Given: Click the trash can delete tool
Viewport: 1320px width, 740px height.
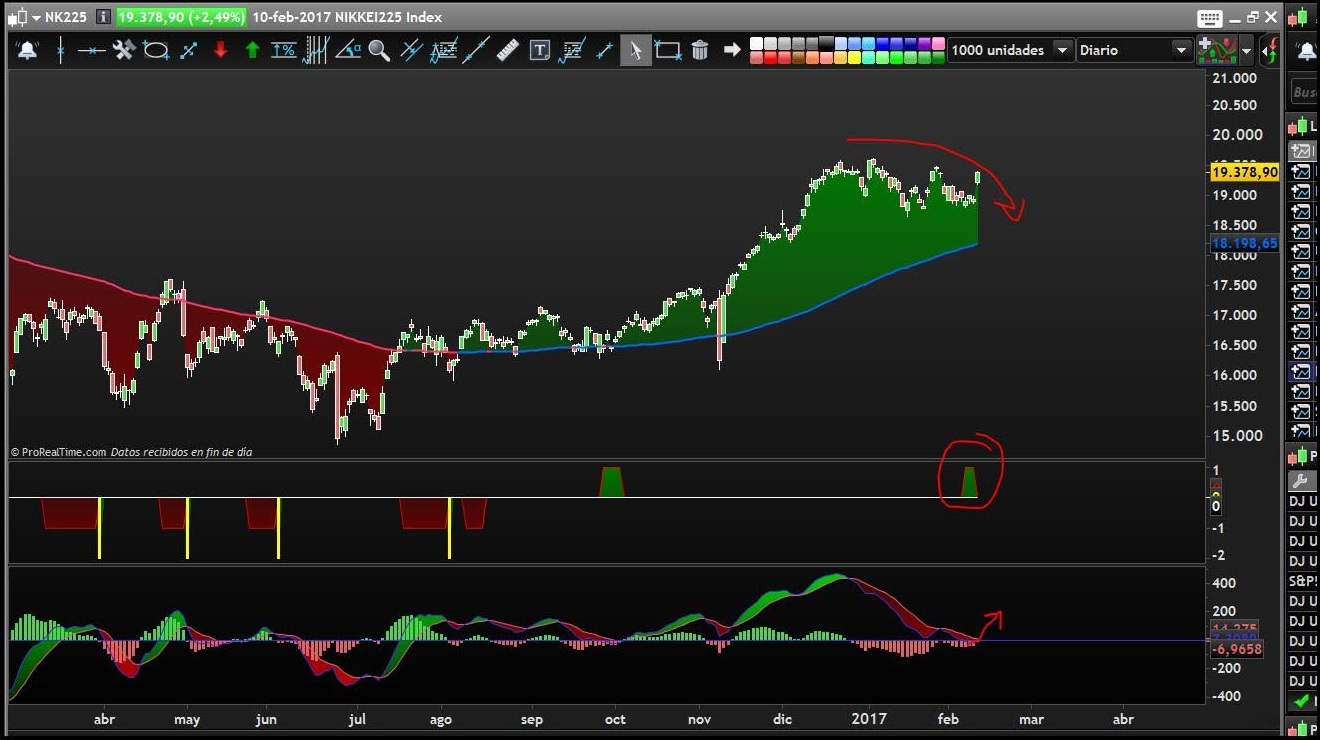Looking at the screenshot, I should pos(700,50).
